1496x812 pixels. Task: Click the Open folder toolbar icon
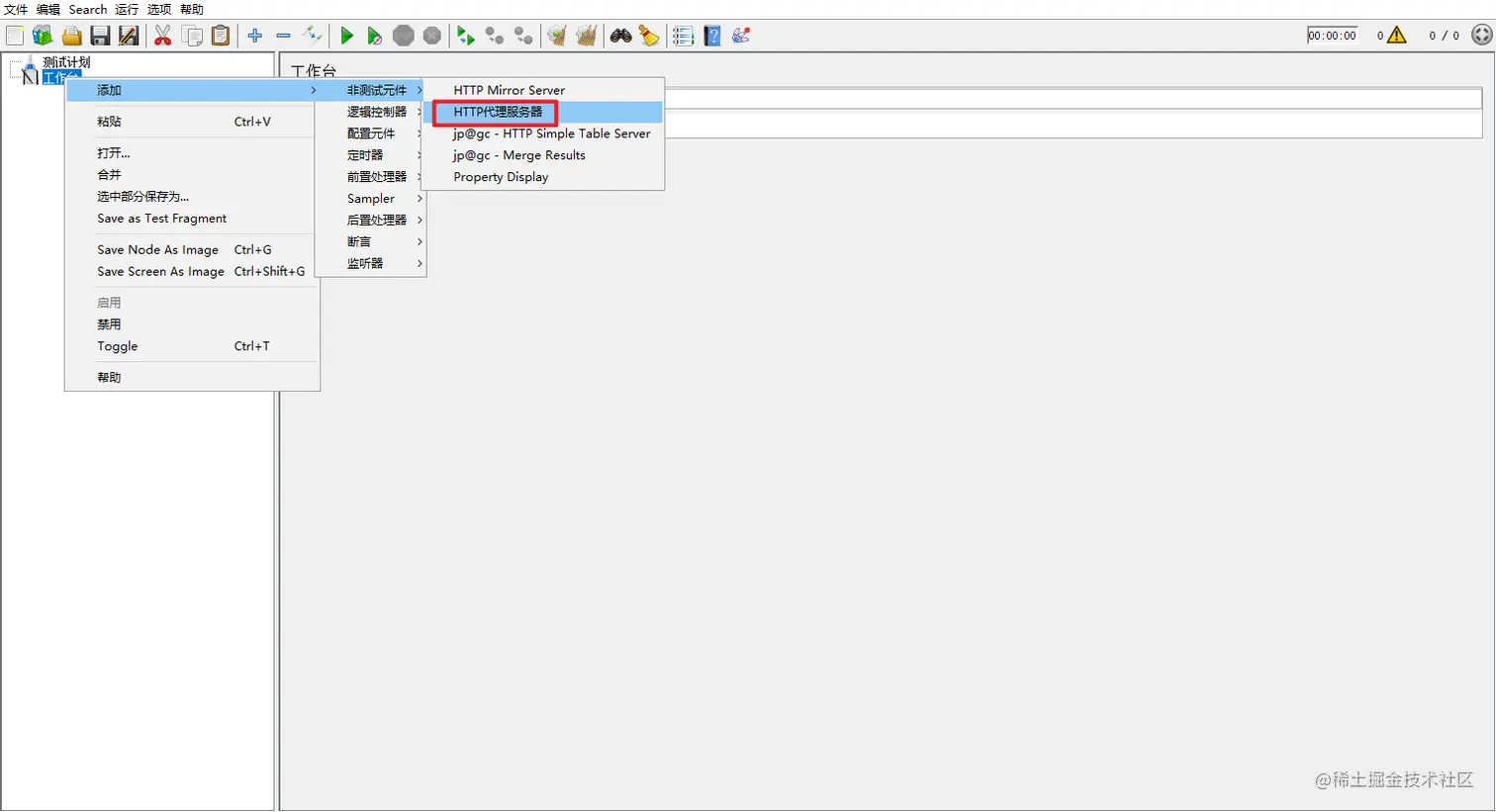coord(71,36)
